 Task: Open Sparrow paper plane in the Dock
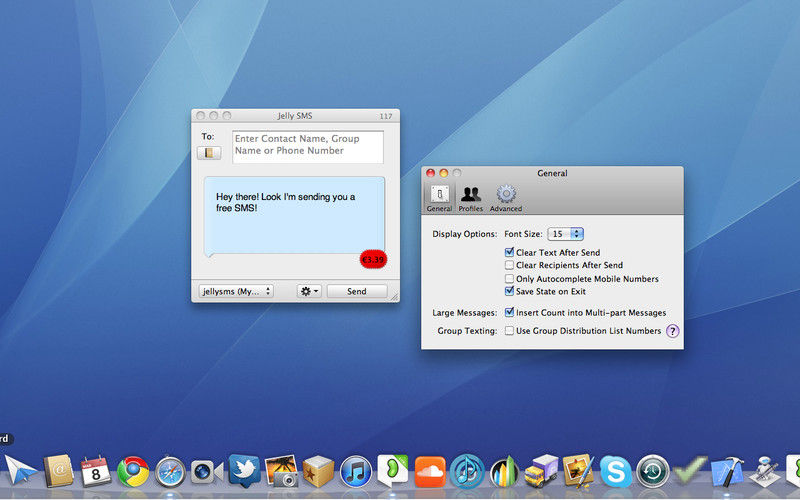pos(20,470)
